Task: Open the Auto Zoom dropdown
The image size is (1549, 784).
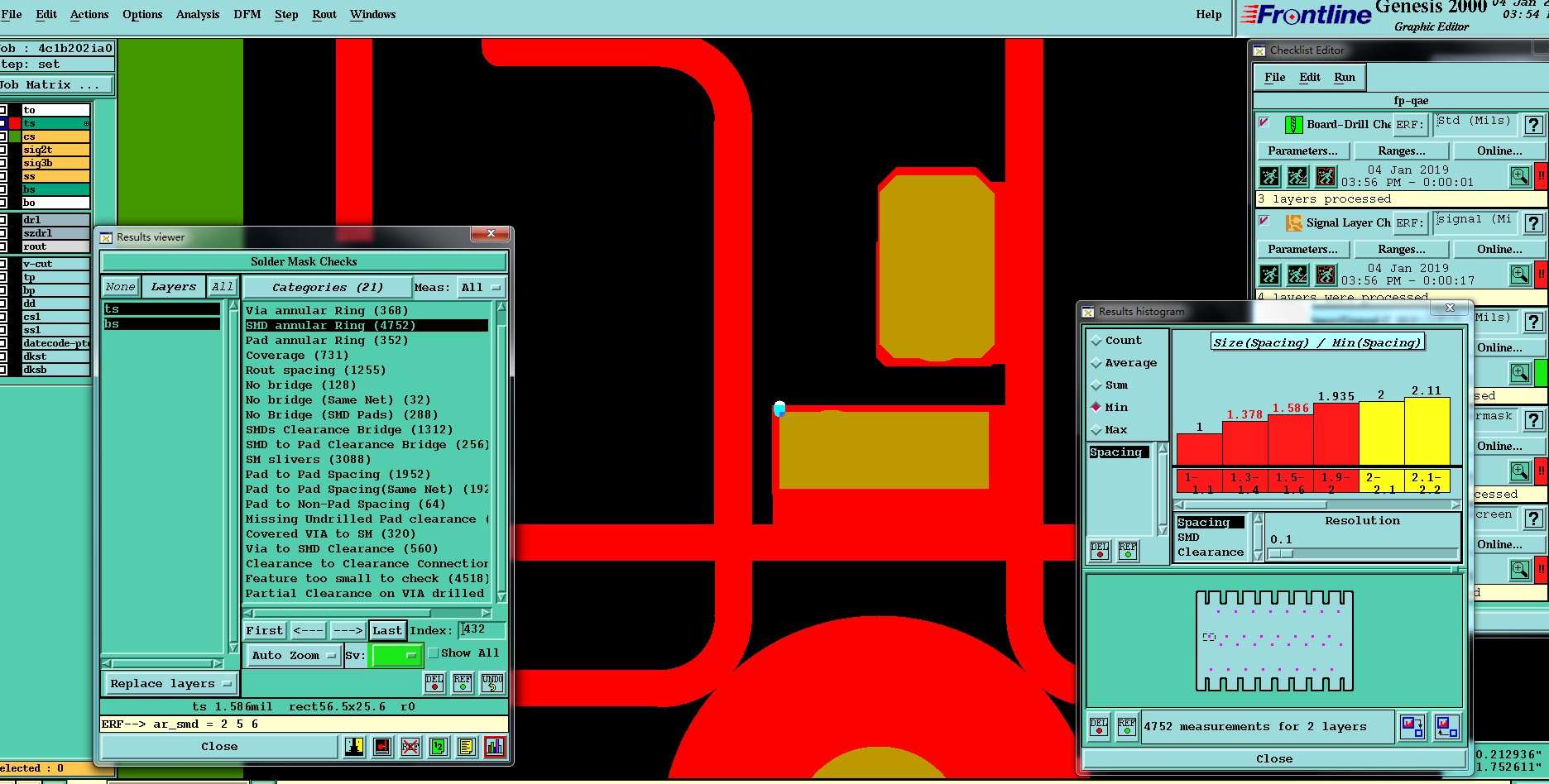Action: click(293, 656)
